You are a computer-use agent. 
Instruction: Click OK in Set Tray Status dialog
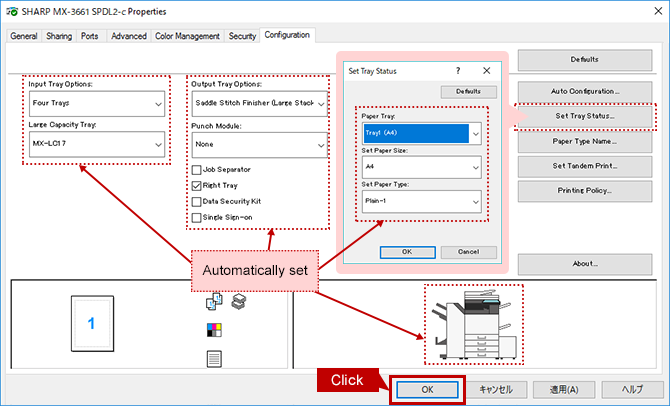408,252
